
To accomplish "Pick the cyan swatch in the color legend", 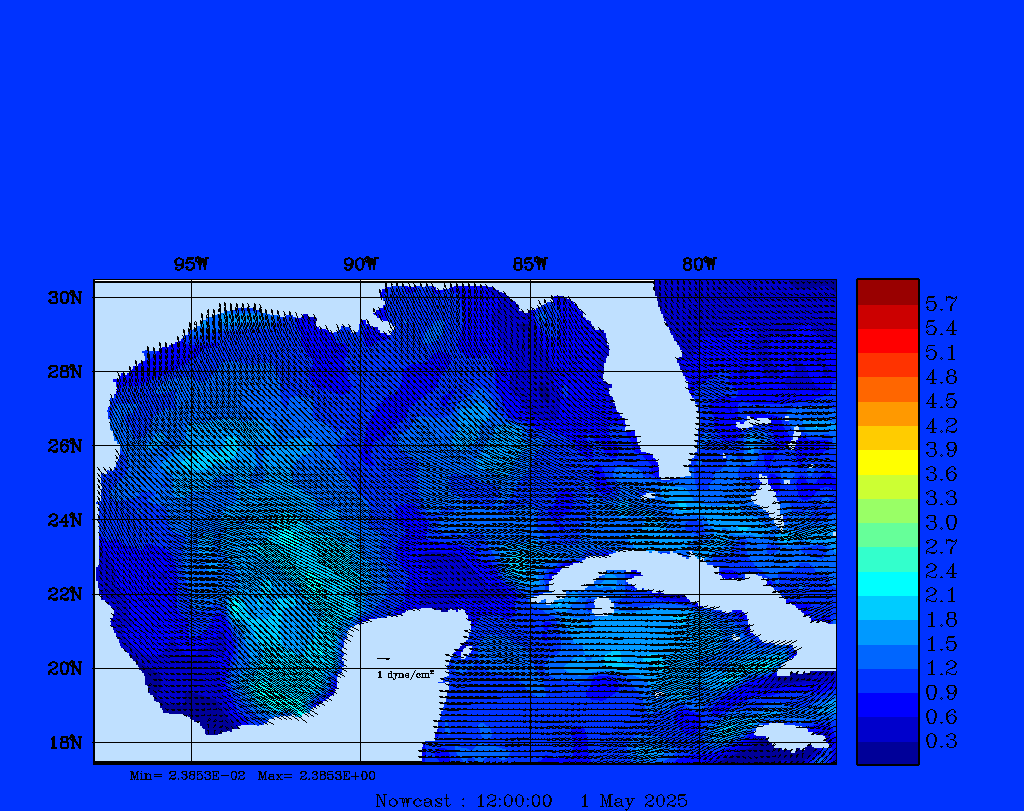I will pyautogui.click(x=887, y=583).
